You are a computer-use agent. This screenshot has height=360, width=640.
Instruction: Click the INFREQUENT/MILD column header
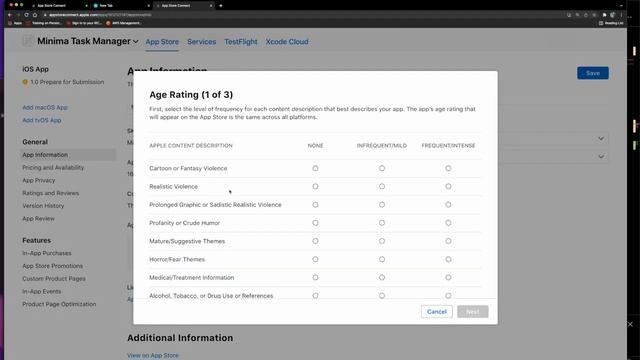(x=382, y=146)
